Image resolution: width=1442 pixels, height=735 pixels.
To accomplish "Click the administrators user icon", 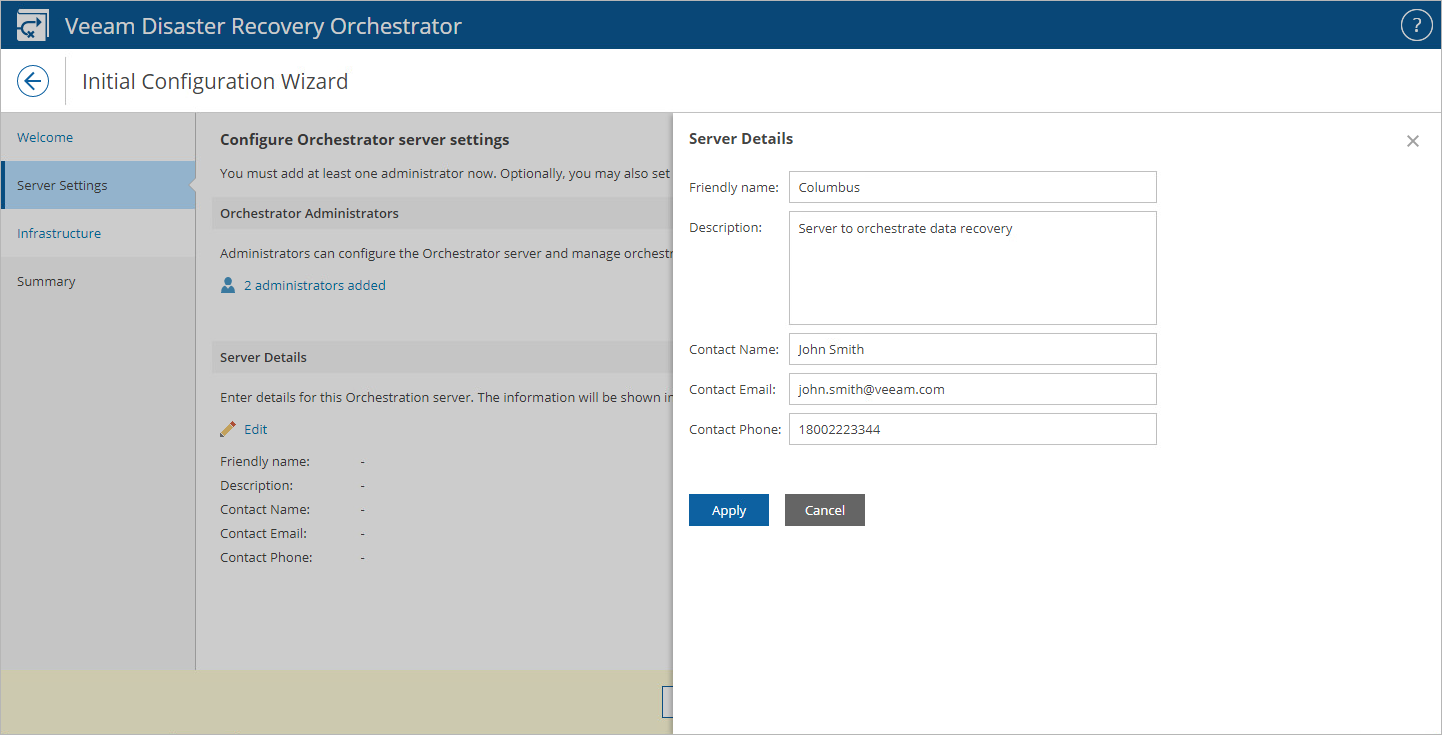I will [x=228, y=286].
